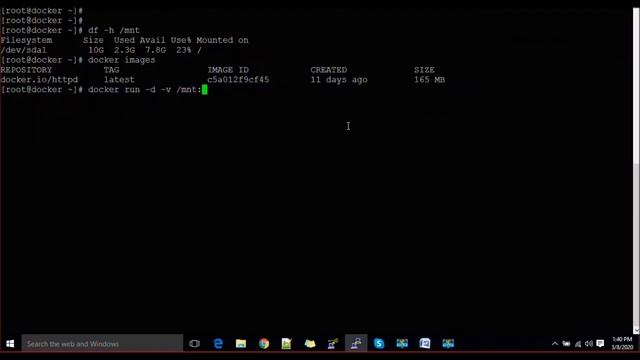The image size is (640, 360).
Task: Open the Windows Start menu
Action: tap(10, 344)
